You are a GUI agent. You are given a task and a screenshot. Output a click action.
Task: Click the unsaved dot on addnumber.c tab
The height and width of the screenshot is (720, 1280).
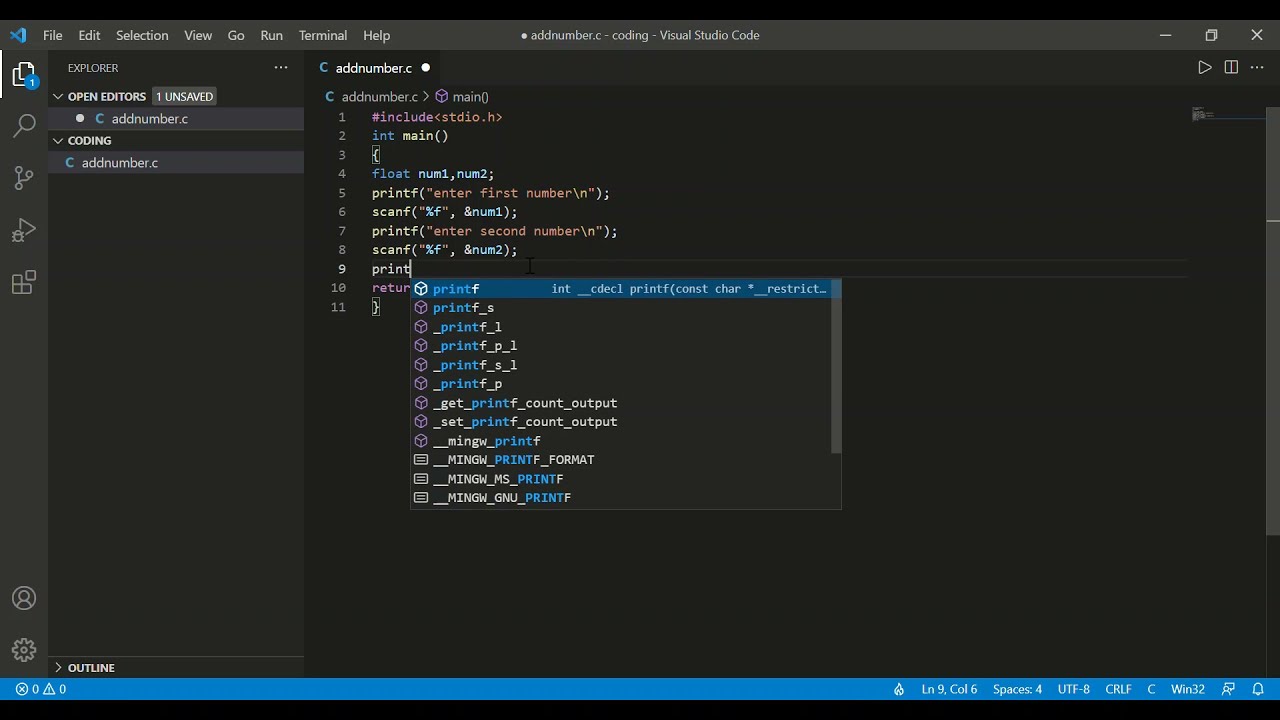point(425,68)
